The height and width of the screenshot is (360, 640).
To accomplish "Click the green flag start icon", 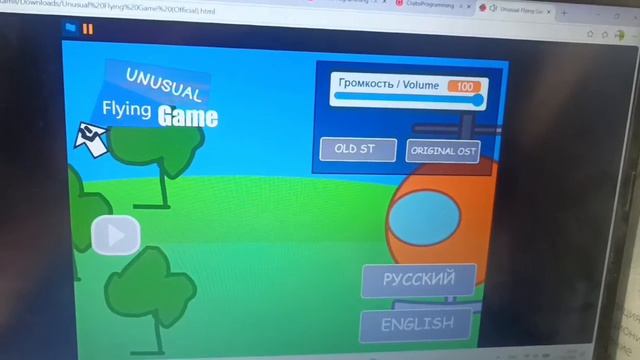I will pos(71,28).
